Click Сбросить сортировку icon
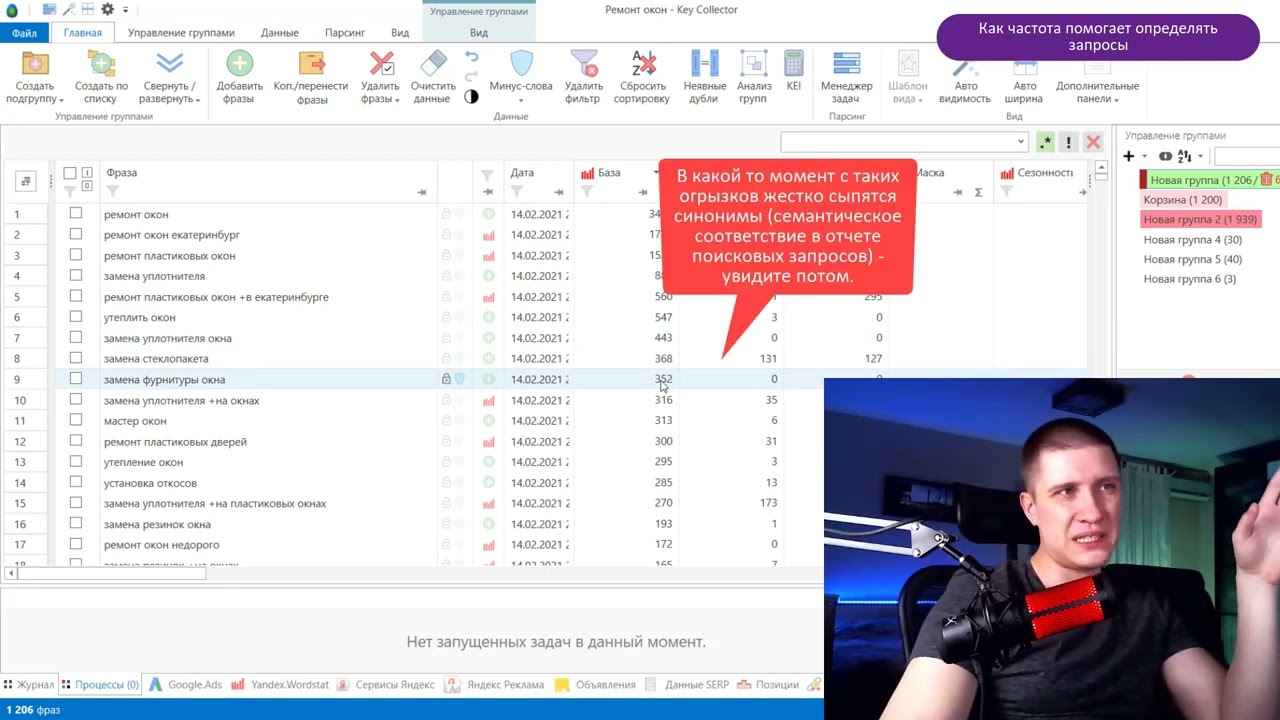 642,64
